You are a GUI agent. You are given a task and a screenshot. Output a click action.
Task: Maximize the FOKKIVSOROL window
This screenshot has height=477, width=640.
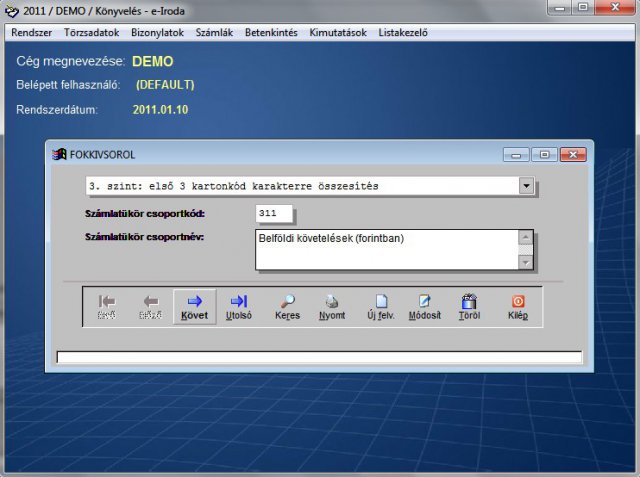point(544,155)
